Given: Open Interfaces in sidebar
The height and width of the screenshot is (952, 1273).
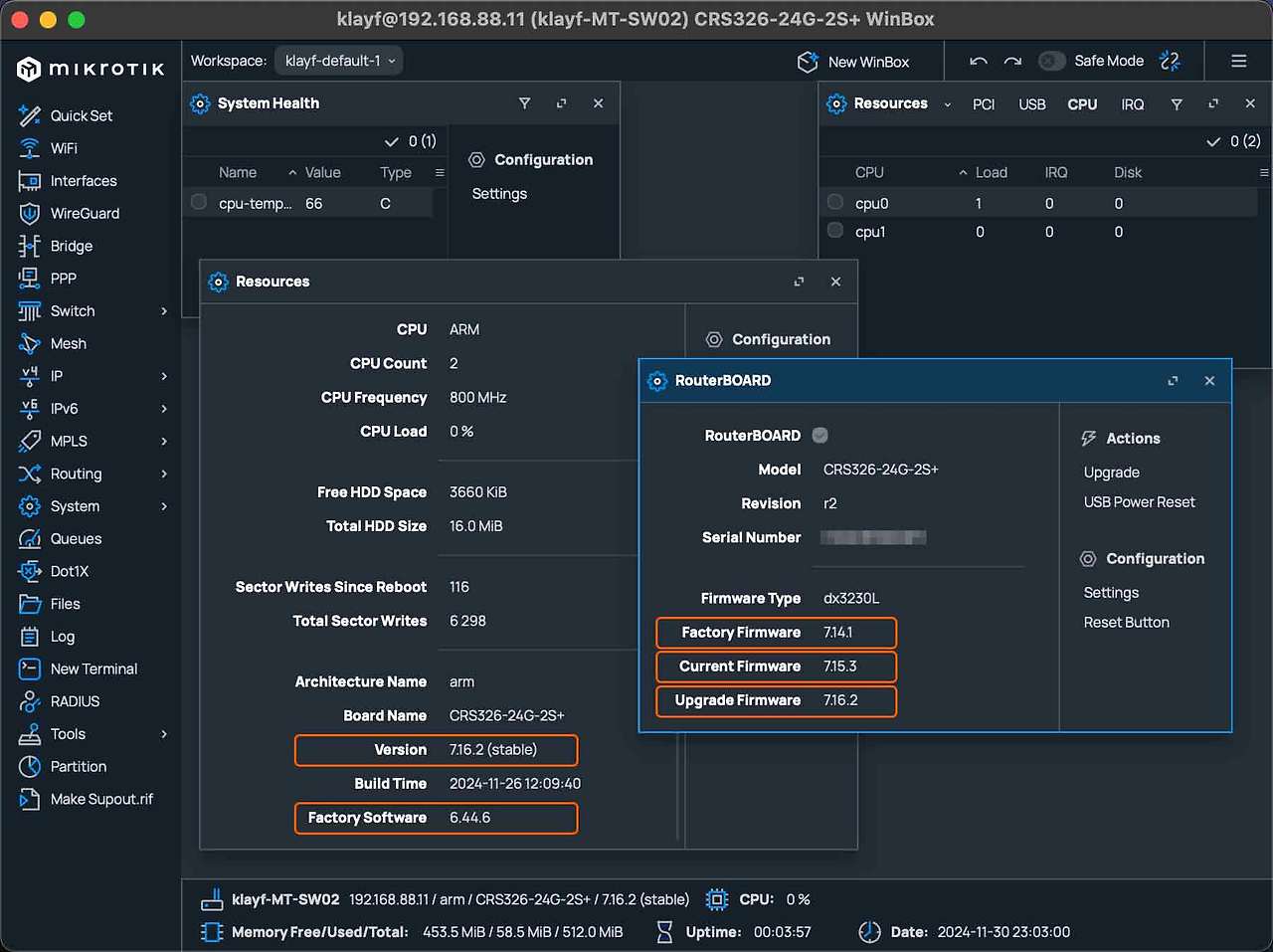Looking at the screenshot, I should (x=68, y=181).
